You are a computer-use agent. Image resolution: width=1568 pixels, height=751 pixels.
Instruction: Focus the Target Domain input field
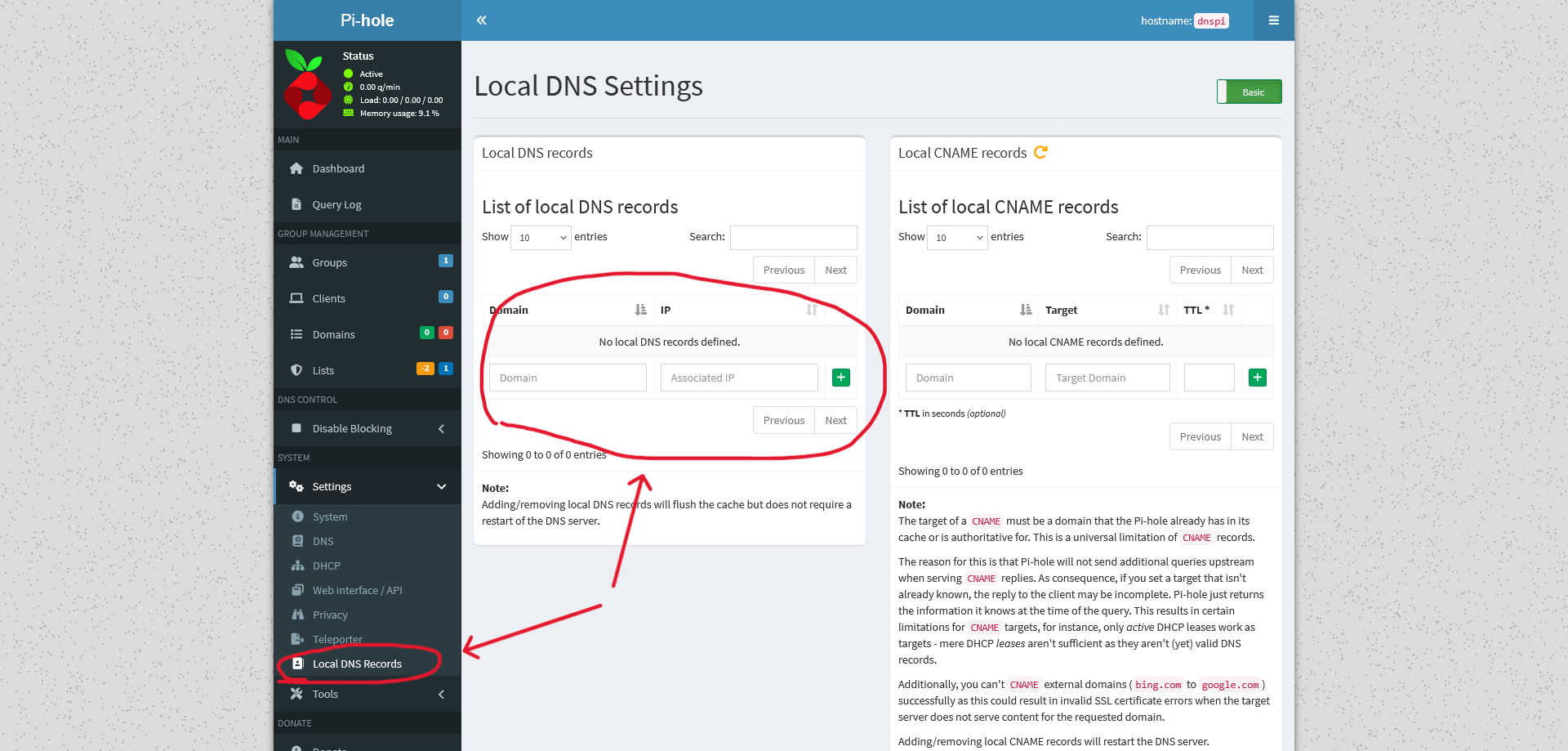coord(1107,378)
